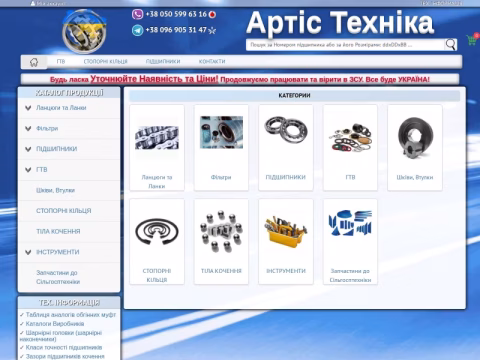This screenshot has width=480, height=360.
Task: Open КОНТАКТИ in navigation bar
Action: pos(212,61)
